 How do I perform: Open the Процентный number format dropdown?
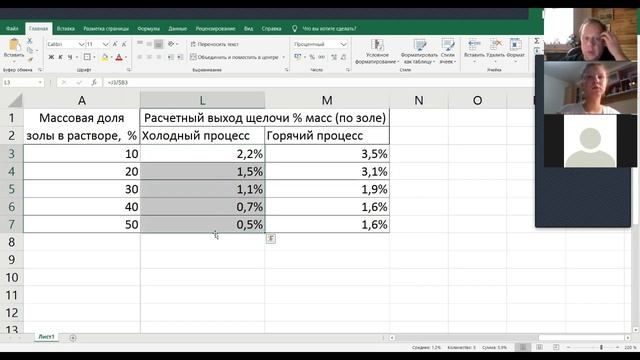point(343,44)
